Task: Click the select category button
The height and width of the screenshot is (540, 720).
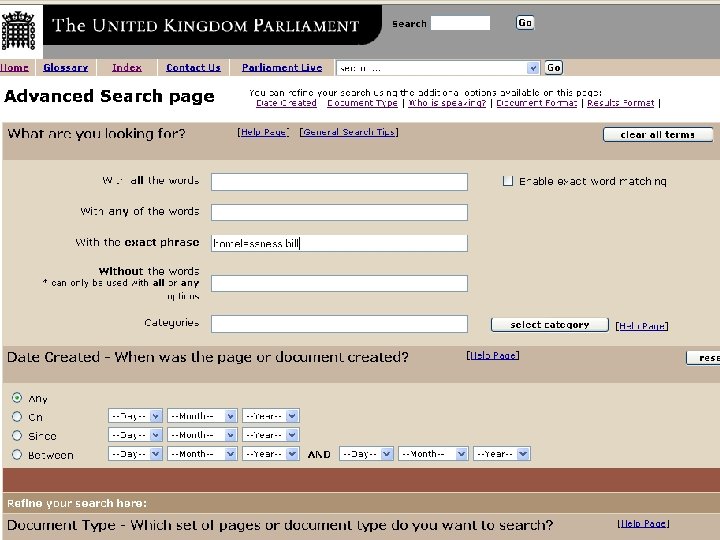Action: tap(550, 325)
